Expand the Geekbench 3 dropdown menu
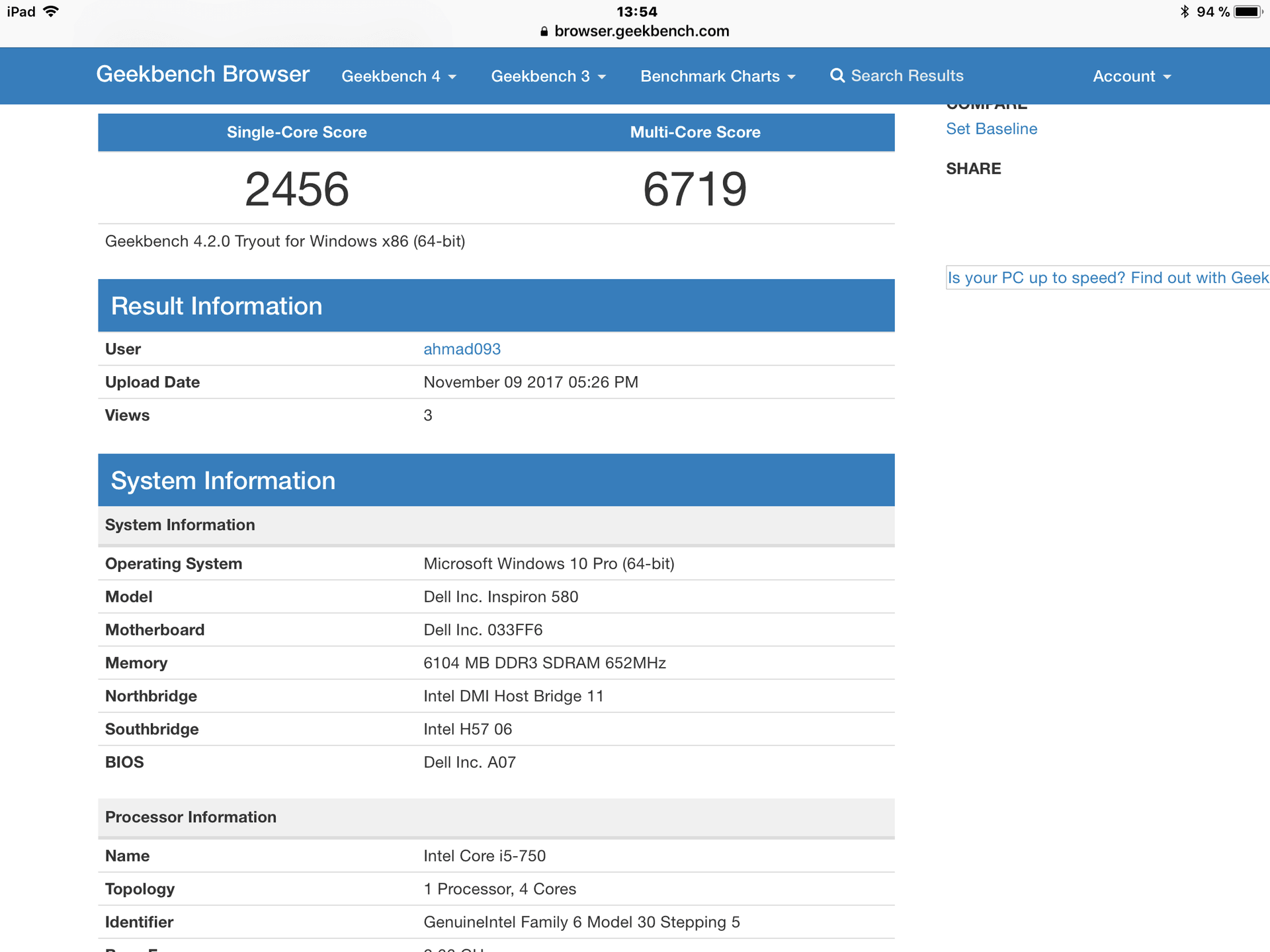This screenshot has width=1270, height=952. [x=548, y=77]
